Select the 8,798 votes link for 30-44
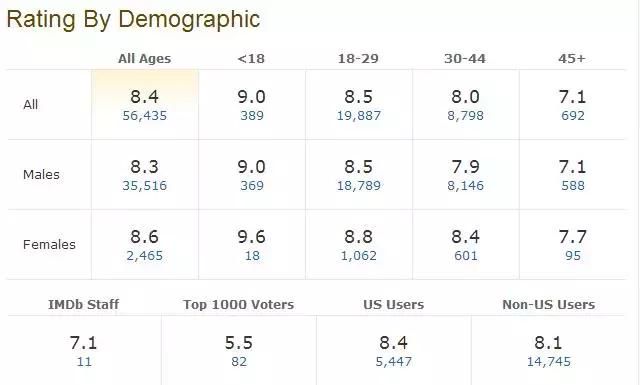 tap(465, 116)
